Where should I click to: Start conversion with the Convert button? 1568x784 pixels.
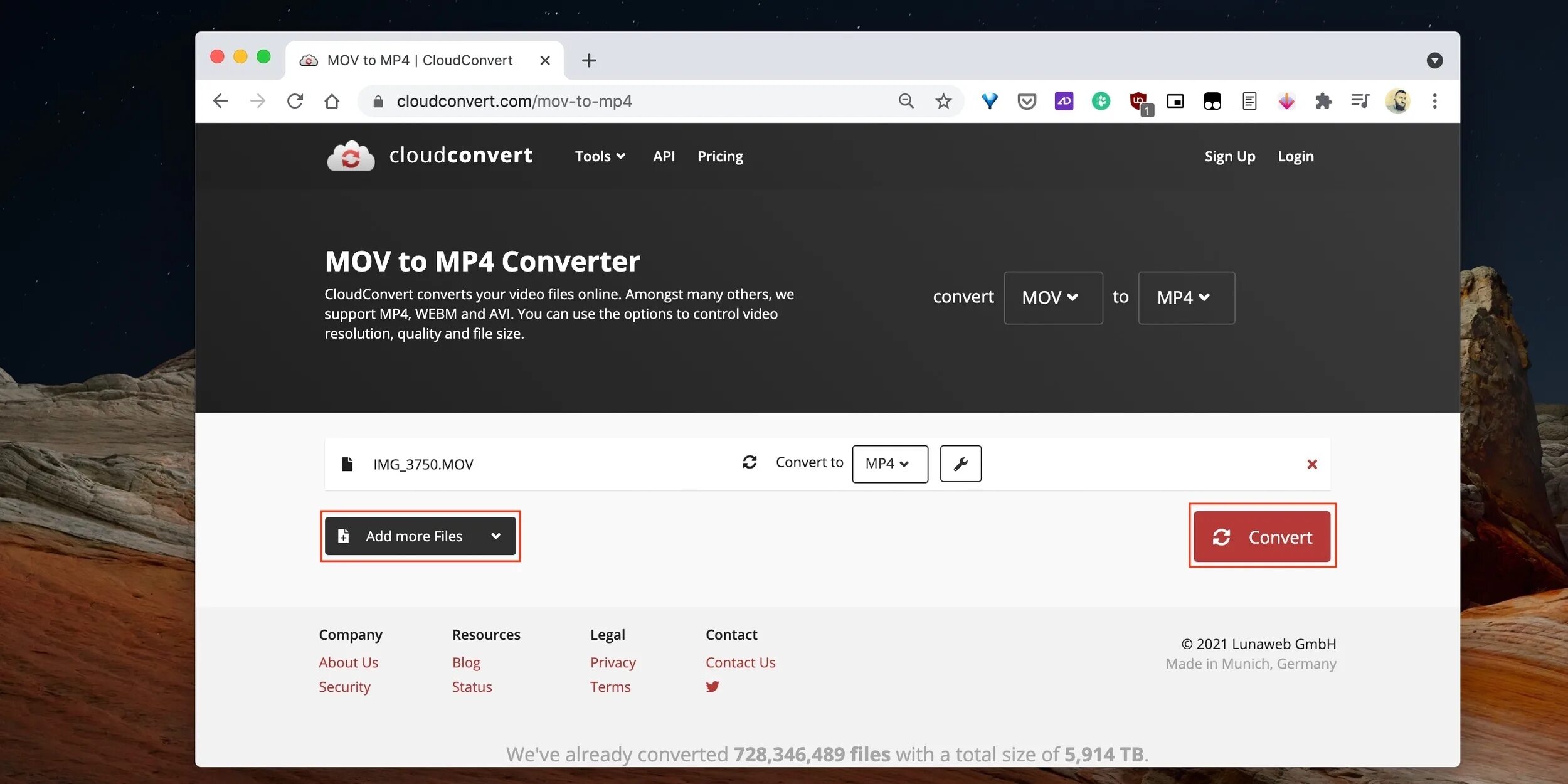click(1261, 537)
